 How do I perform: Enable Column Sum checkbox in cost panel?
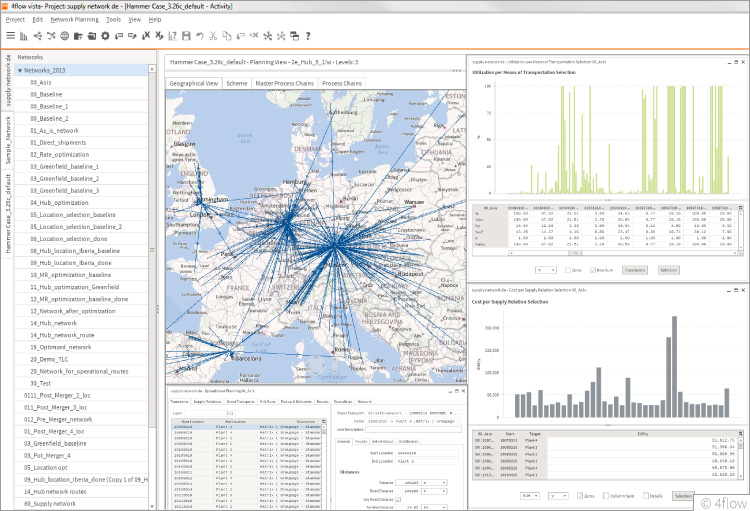(608, 495)
